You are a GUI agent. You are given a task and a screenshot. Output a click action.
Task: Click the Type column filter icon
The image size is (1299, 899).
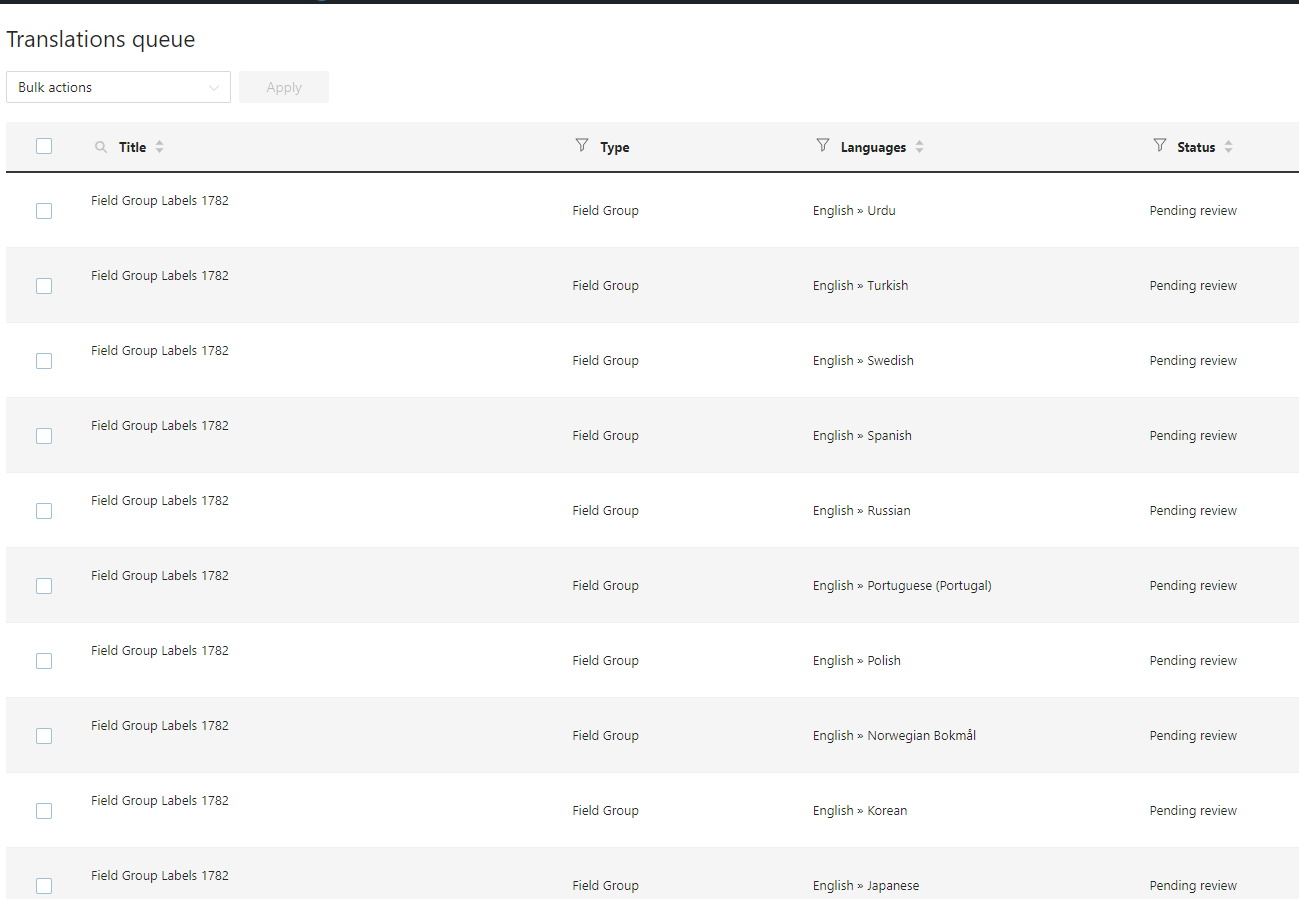click(x=582, y=145)
